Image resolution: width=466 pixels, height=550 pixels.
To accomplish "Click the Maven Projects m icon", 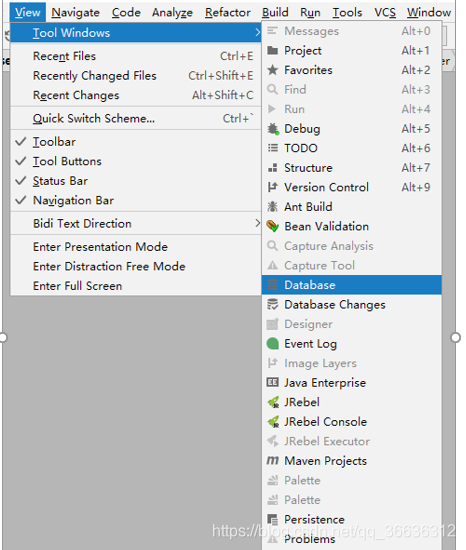I will click(272, 461).
